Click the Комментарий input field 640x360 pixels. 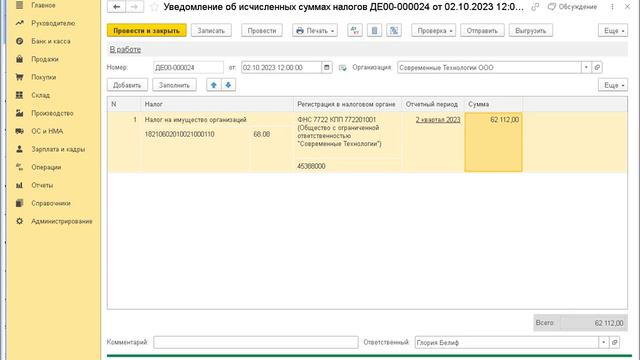pyautogui.click(x=256, y=342)
